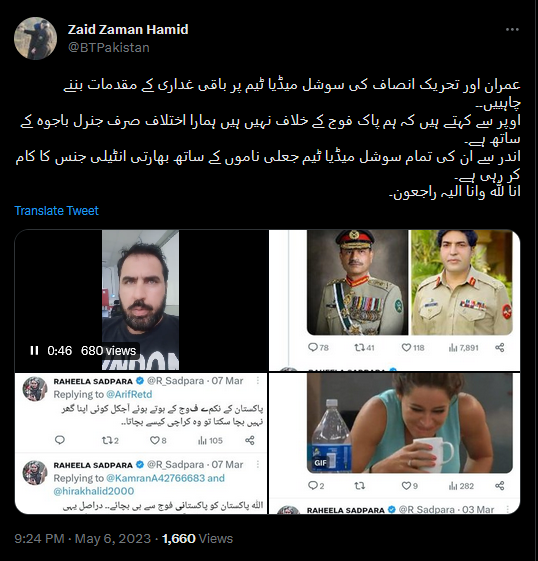The height and width of the screenshot is (561, 538).
Task: Like the post with 118 likes
Action: pos(406,347)
